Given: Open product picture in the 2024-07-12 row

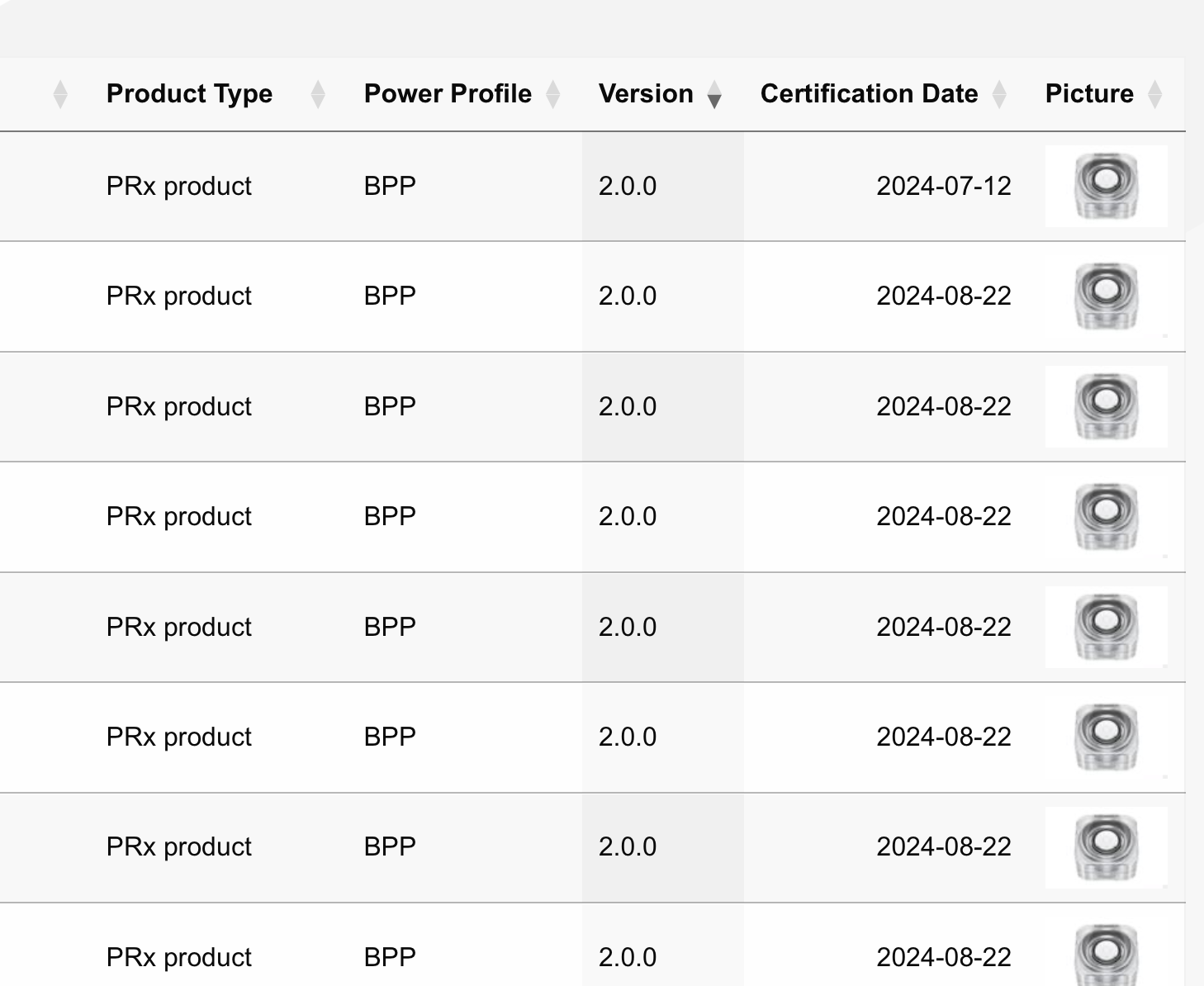Looking at the screenshot, I should click(x=1106, y=187).
